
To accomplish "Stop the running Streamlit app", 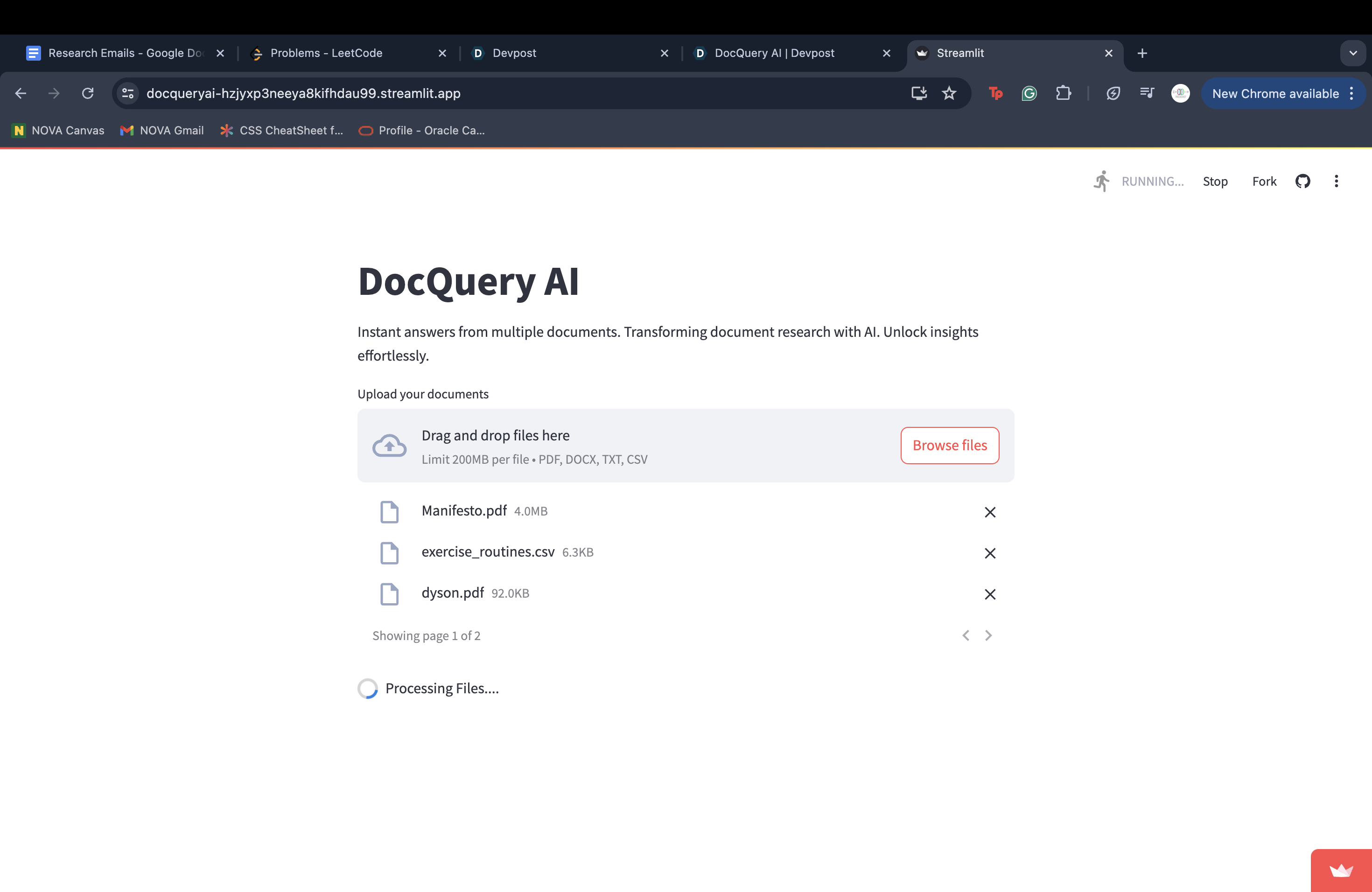I will pos(1215,181).
